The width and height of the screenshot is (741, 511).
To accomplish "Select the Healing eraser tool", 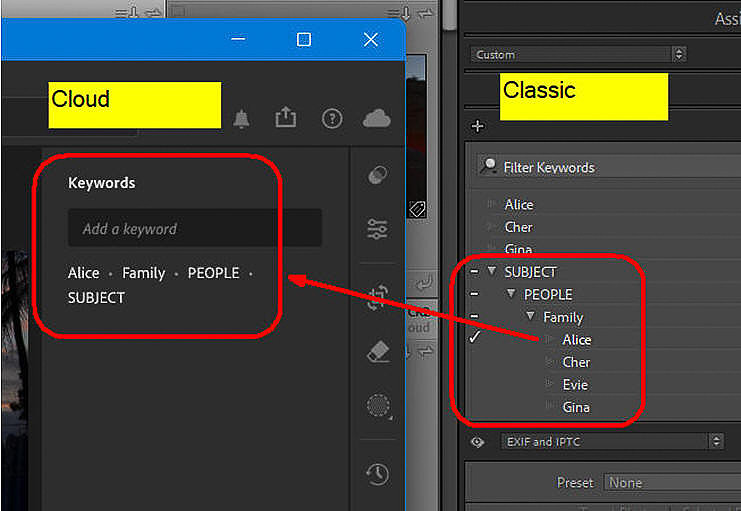I will tap(379, 352).
